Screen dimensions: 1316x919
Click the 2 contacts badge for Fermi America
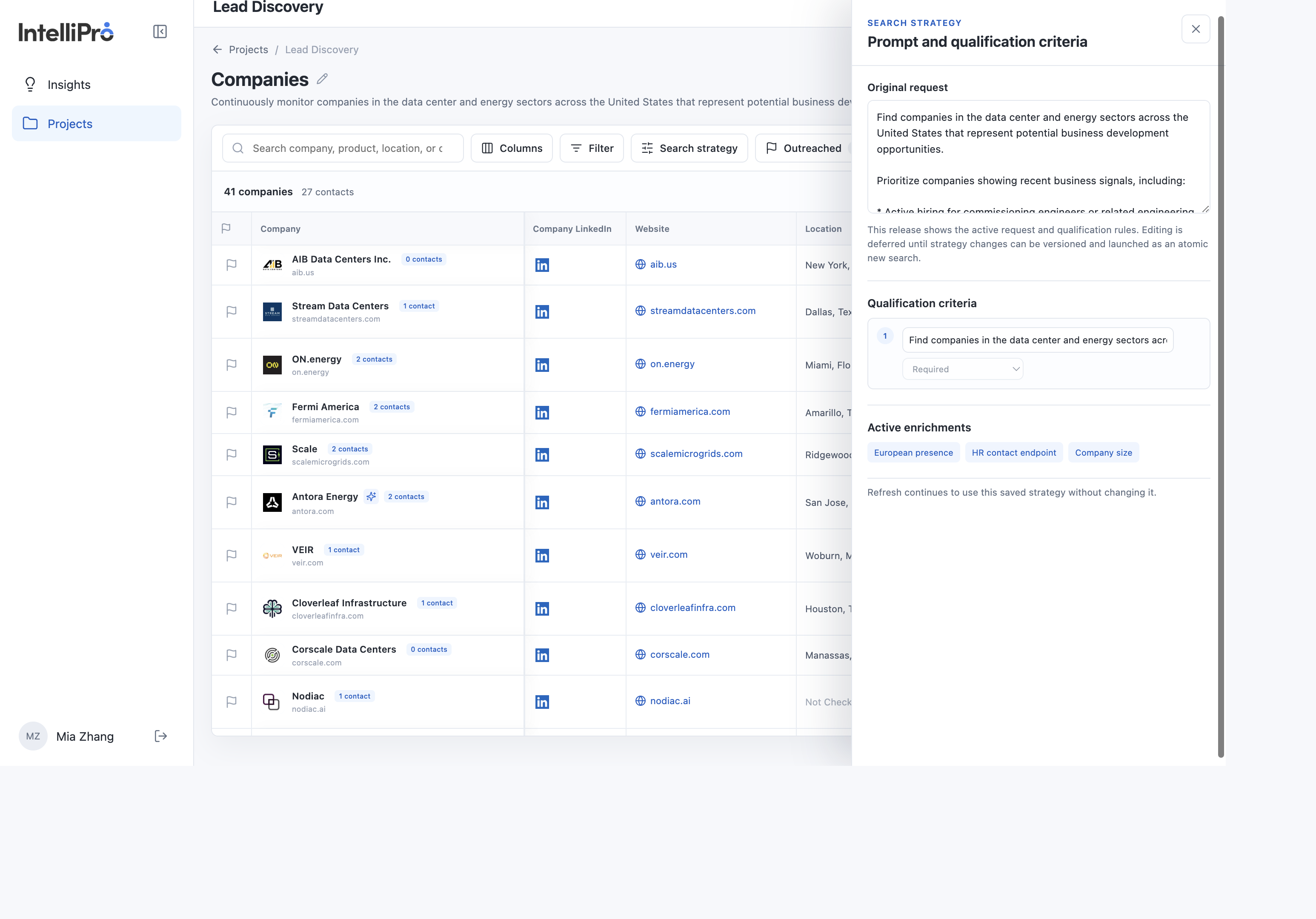point(392,407)
